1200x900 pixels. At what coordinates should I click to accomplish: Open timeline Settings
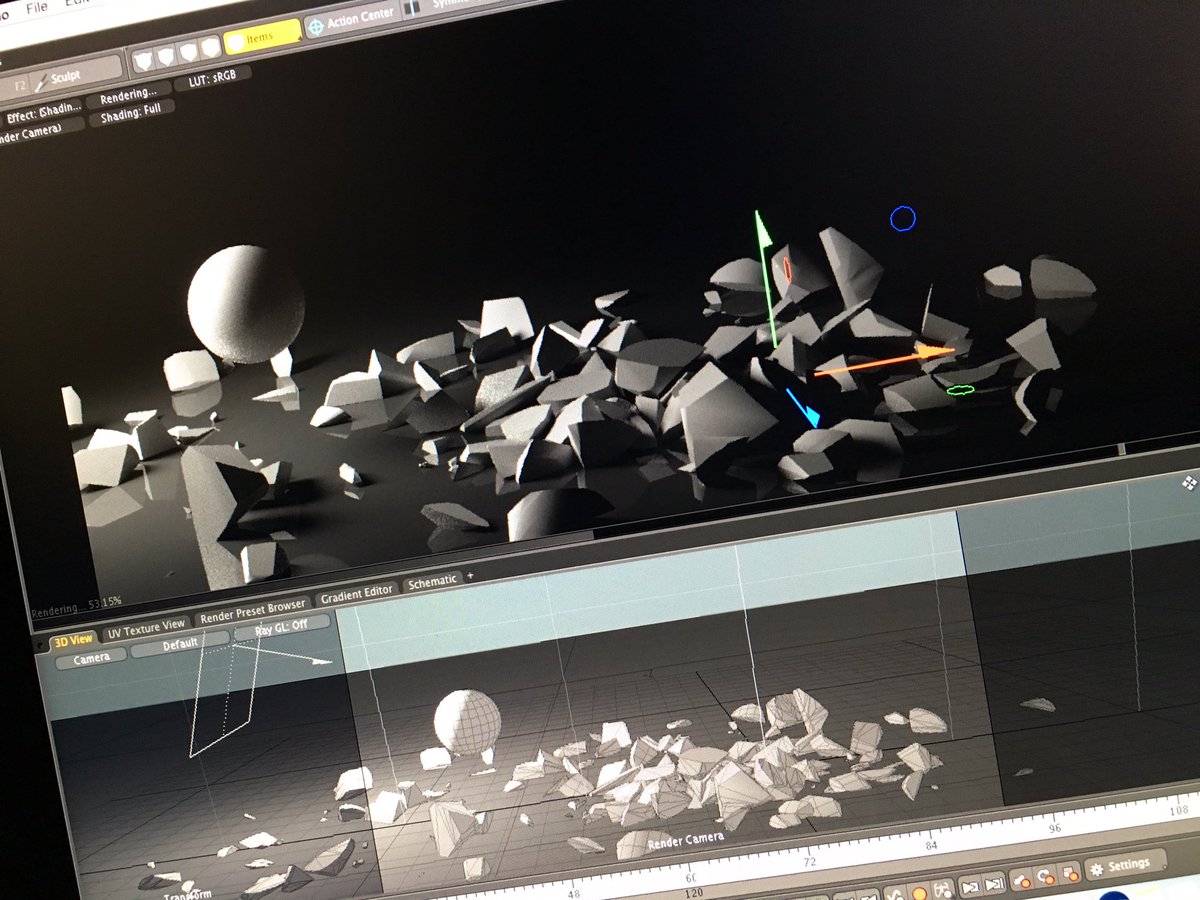(x=1127, y=865)
